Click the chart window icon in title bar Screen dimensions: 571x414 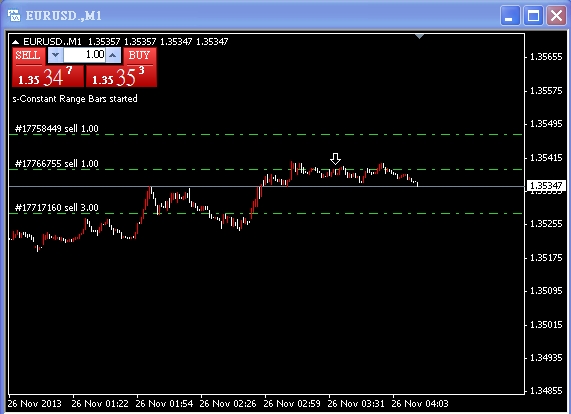(14, 16)
